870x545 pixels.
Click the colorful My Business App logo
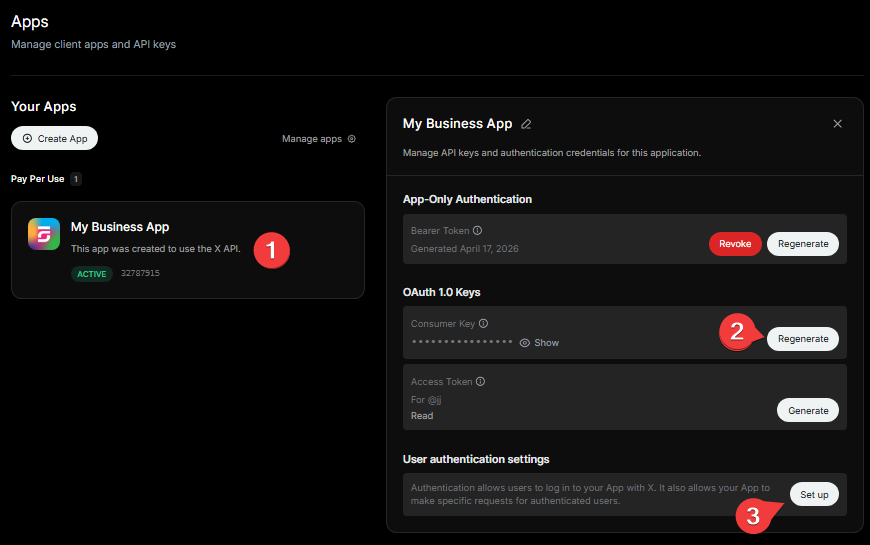44,234
